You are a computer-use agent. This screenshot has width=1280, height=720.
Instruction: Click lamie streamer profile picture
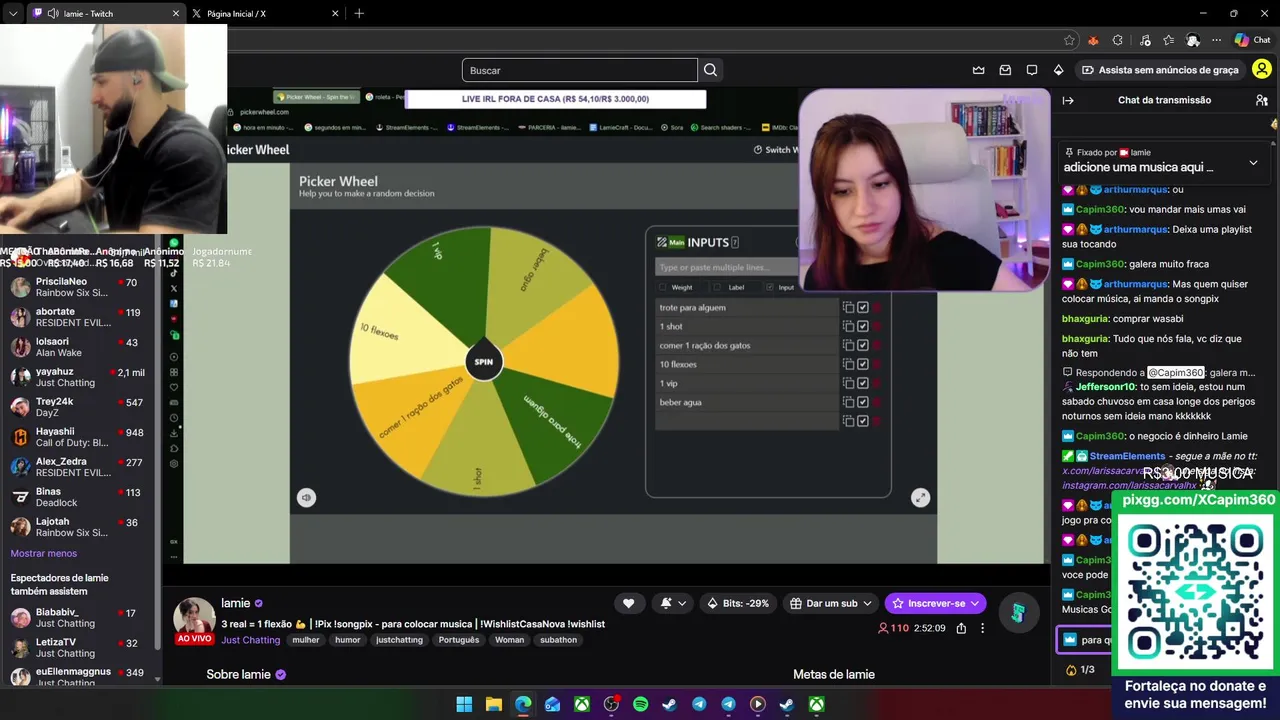coord(194,619)
